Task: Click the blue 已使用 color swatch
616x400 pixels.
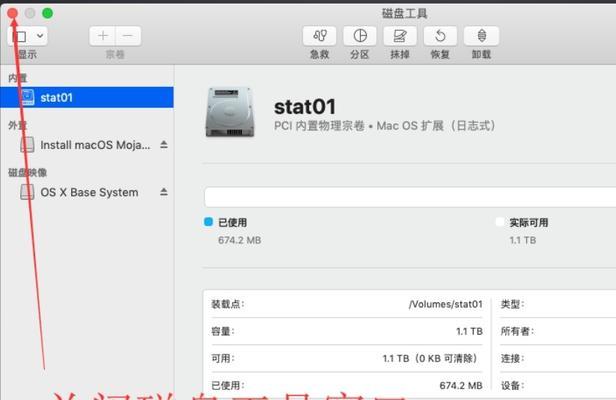Action: point(209,222)
